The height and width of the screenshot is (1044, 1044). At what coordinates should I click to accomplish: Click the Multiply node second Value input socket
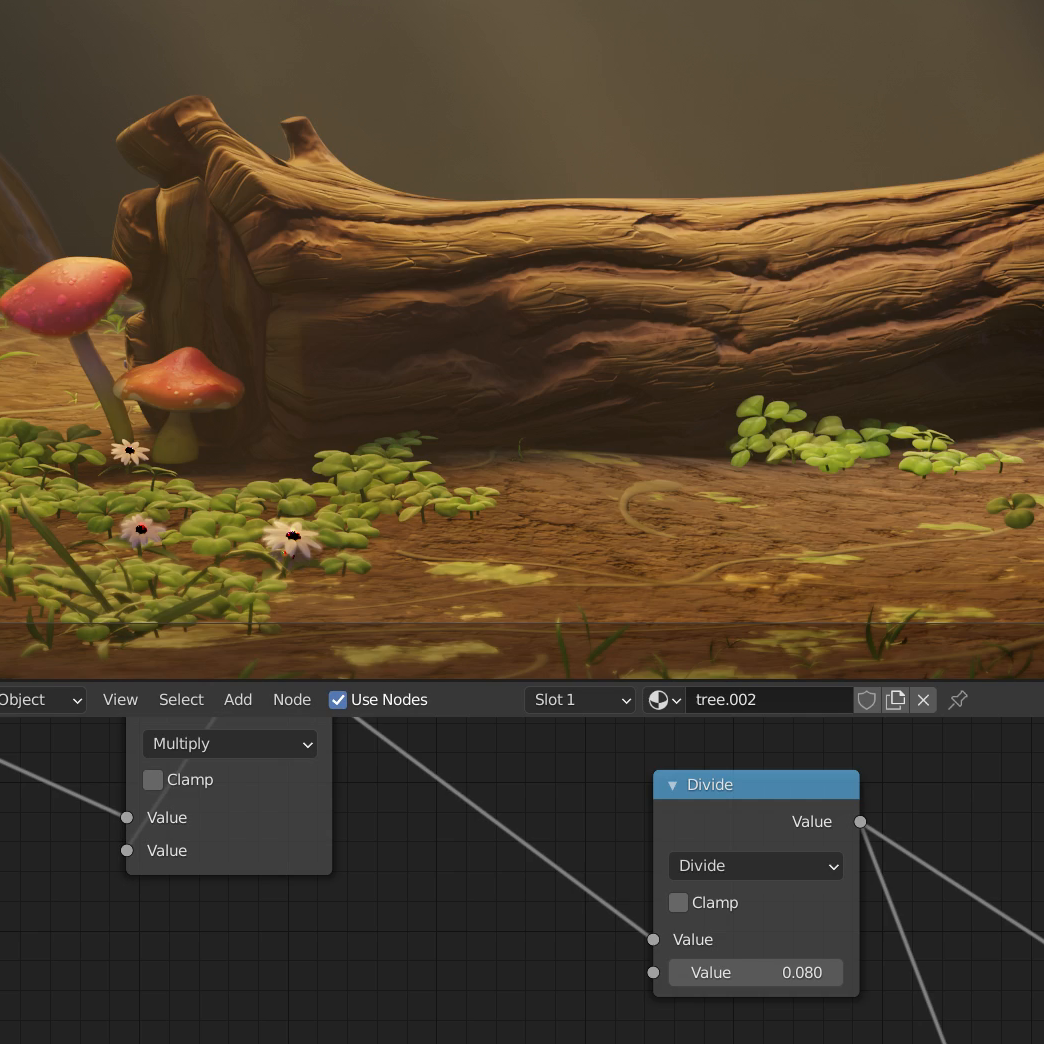(127, 850)
